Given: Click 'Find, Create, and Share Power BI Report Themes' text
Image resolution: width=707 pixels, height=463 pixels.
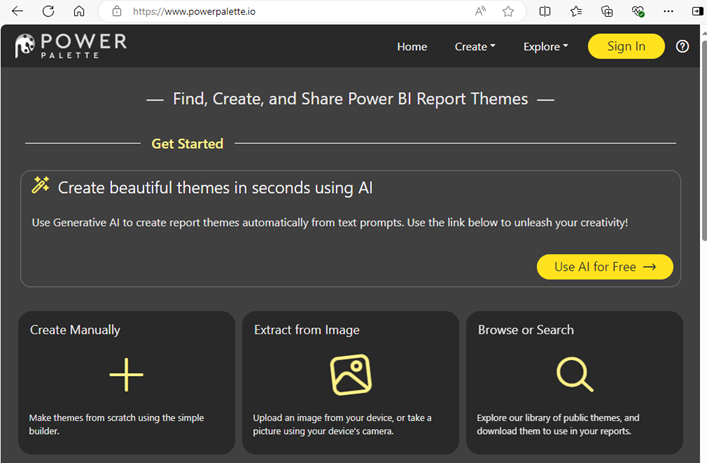Looking at the screenshot, I should [x=350, y=99].
